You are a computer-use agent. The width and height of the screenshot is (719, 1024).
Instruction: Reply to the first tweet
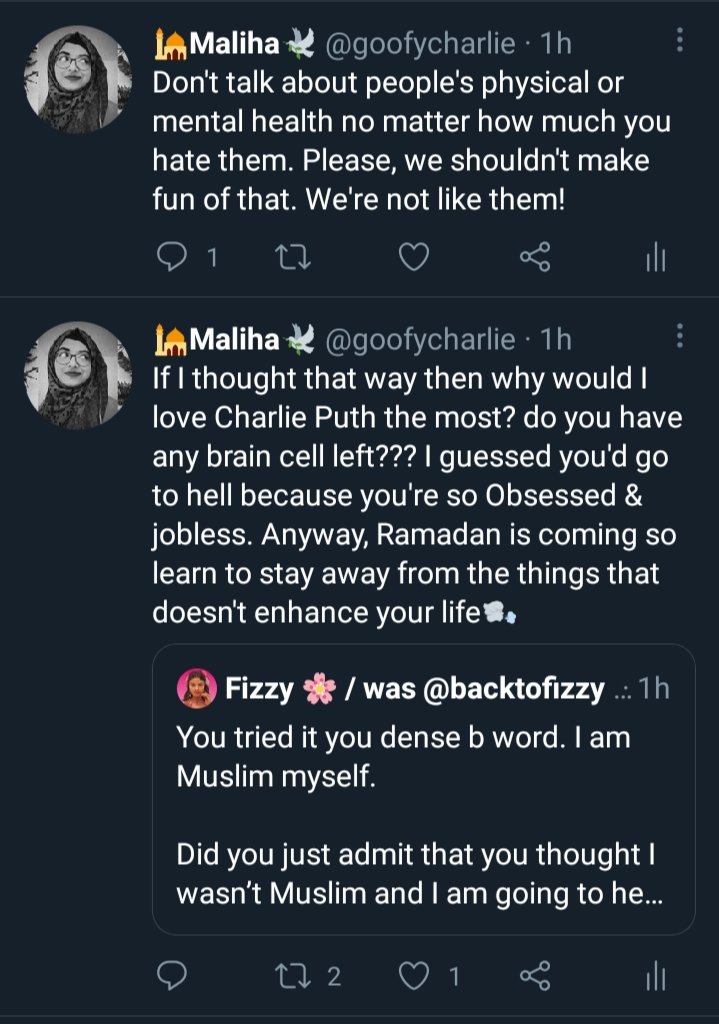click(173, 259)
